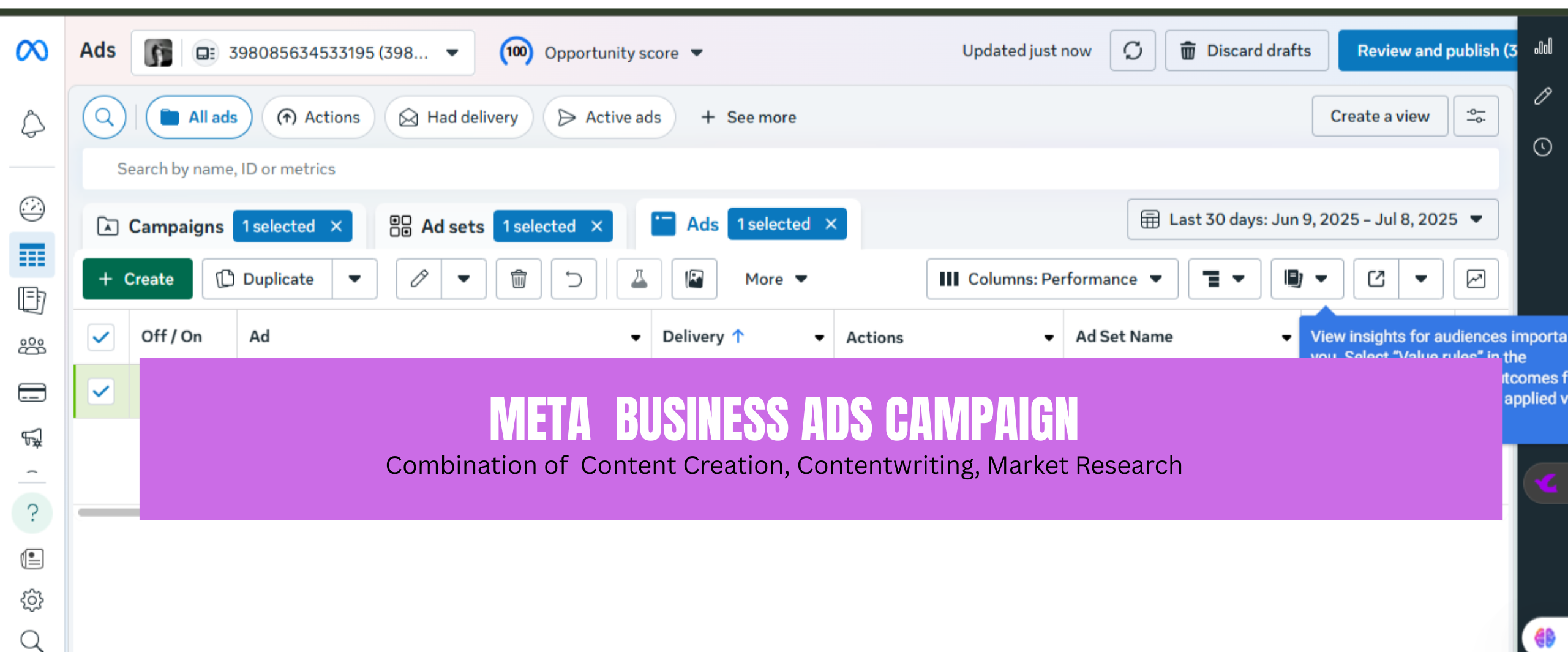Open date range Last 30 days dropdown
The image size is (1568, 652).
tap(1313, 219)
